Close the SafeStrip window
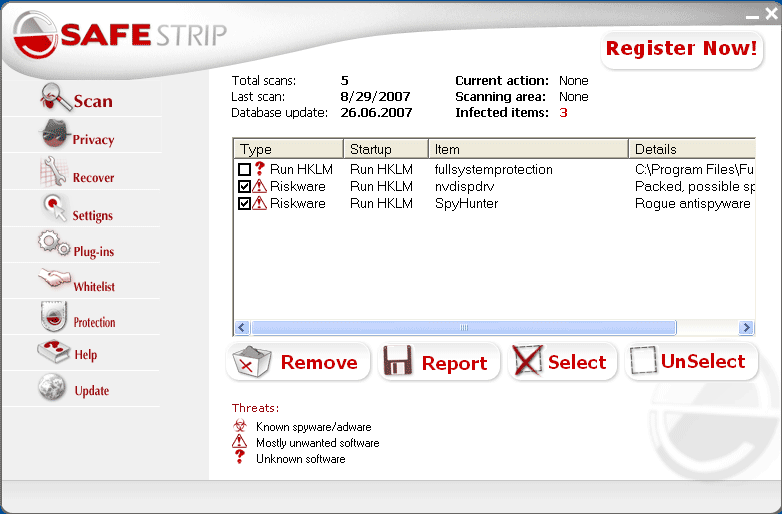 (772, 13)
